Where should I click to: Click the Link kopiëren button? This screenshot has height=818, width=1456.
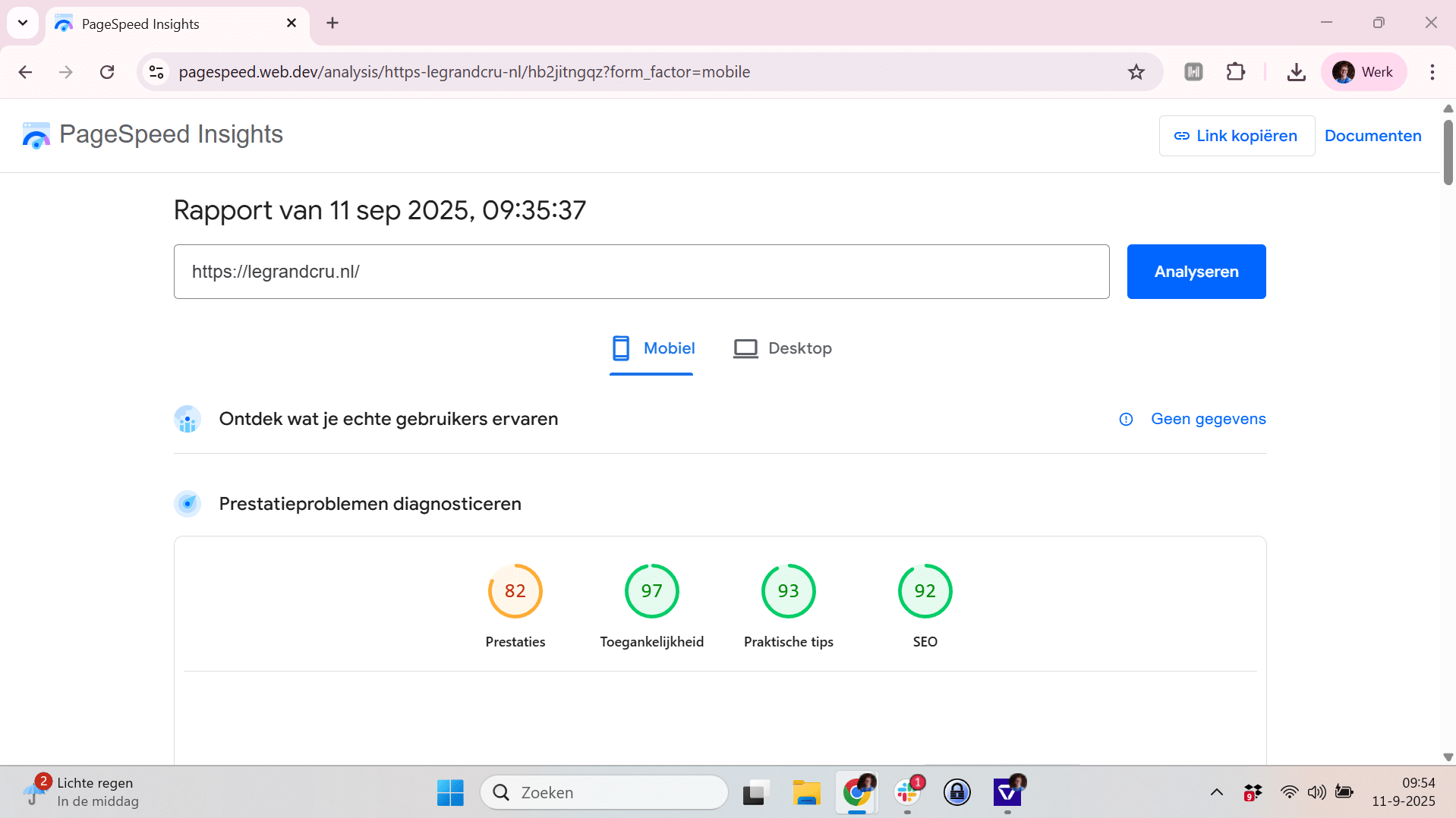pyautogui.click(x=1236, y=136)
